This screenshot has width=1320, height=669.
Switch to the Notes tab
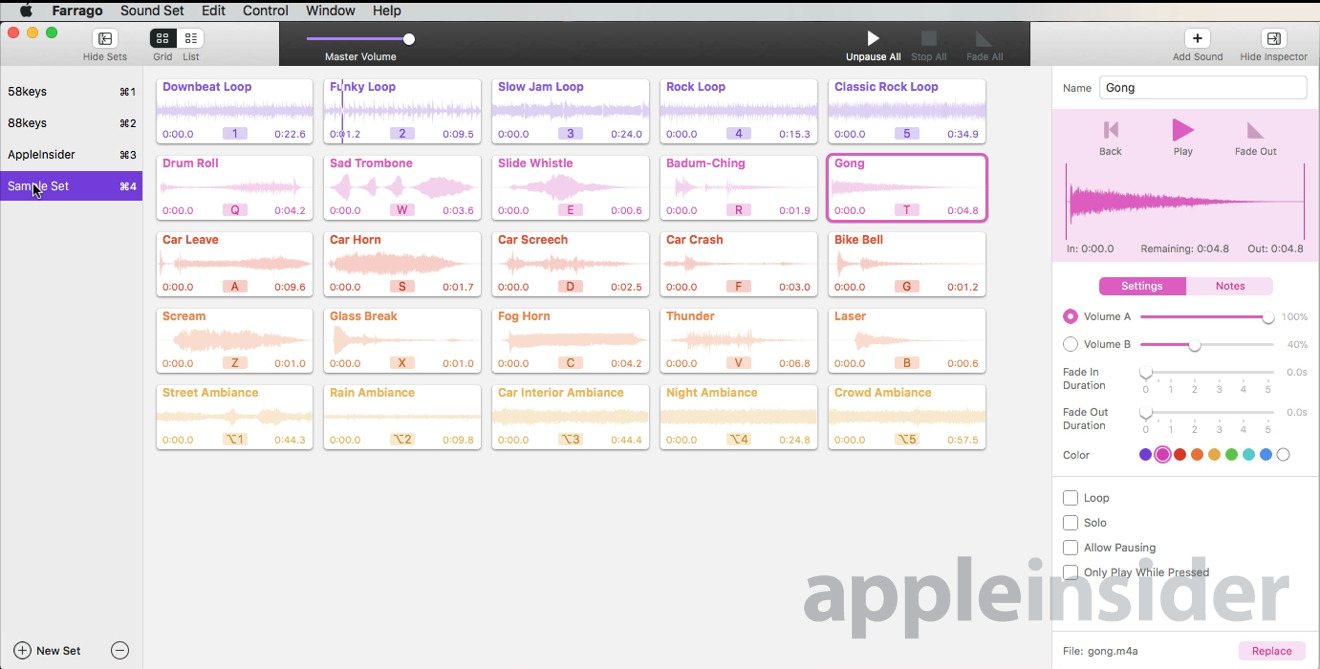coord(1230,286)
